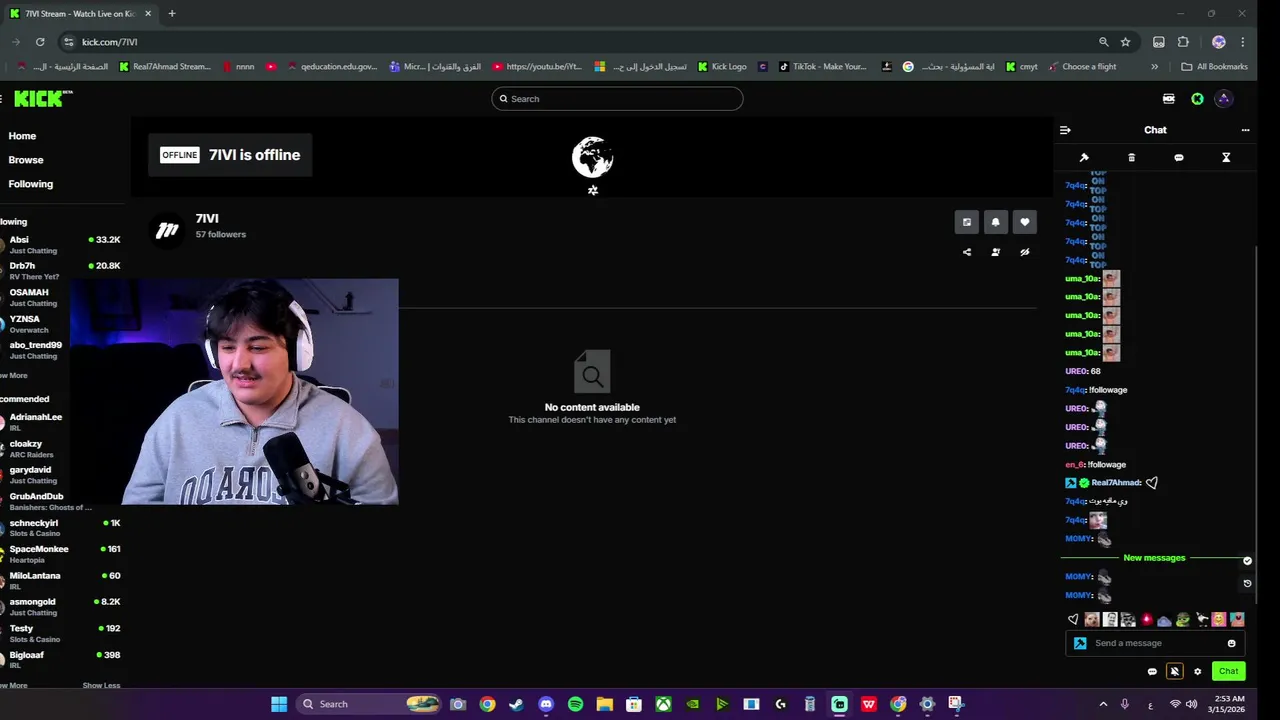The image size is (1280, 720).
Task: Click the history clock icon in chat
Action: tap(1247, 583)
